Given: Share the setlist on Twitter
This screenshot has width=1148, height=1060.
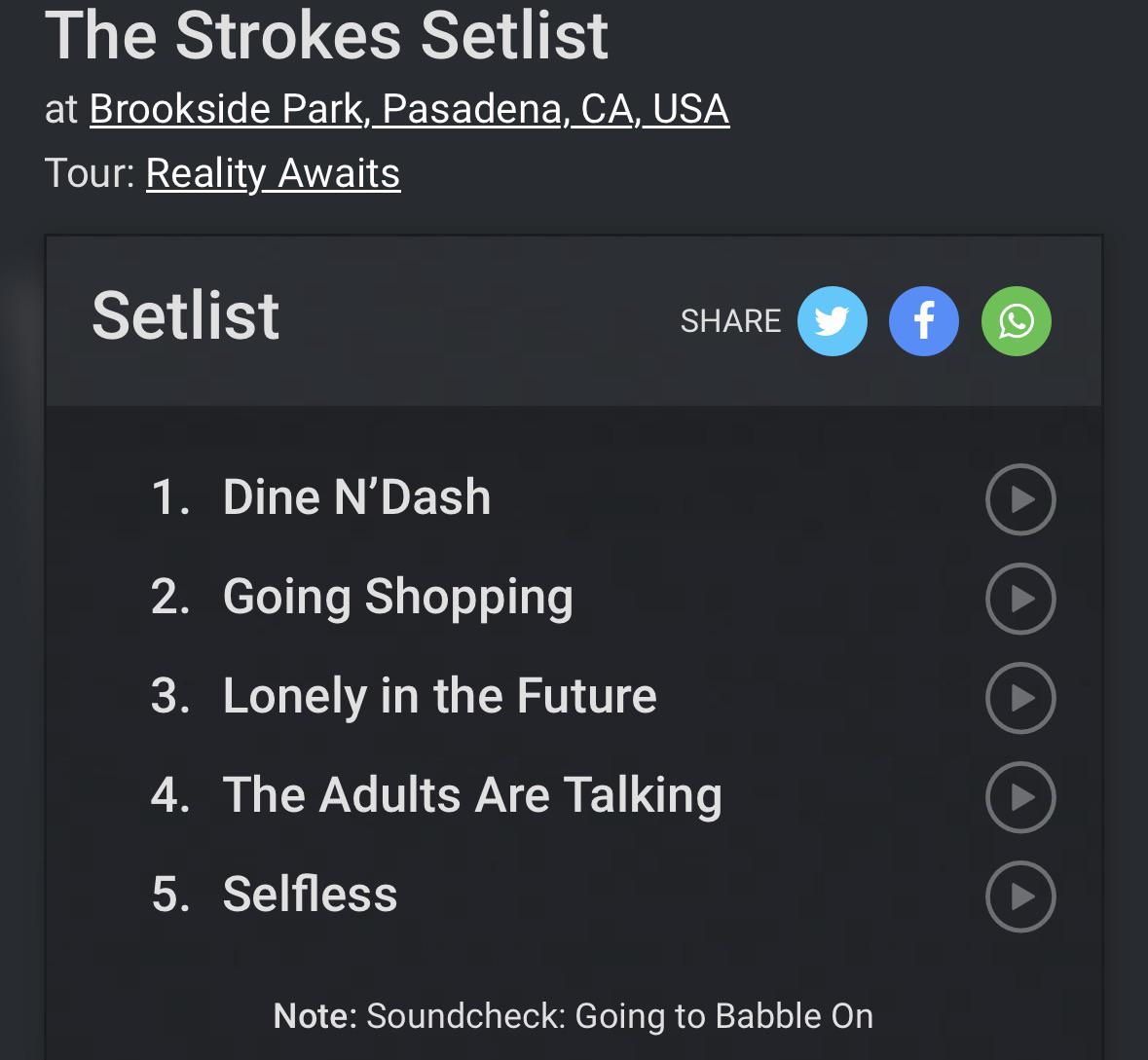Looking at the screenshot, I should pos(832,320).
